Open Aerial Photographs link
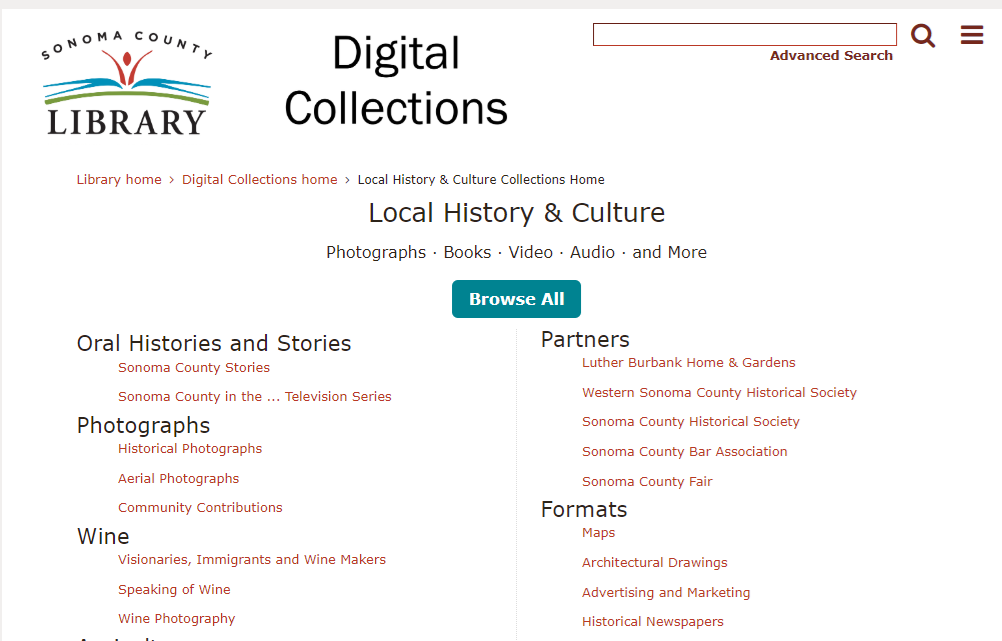1002x641 pixels. [x=178, y=479]
